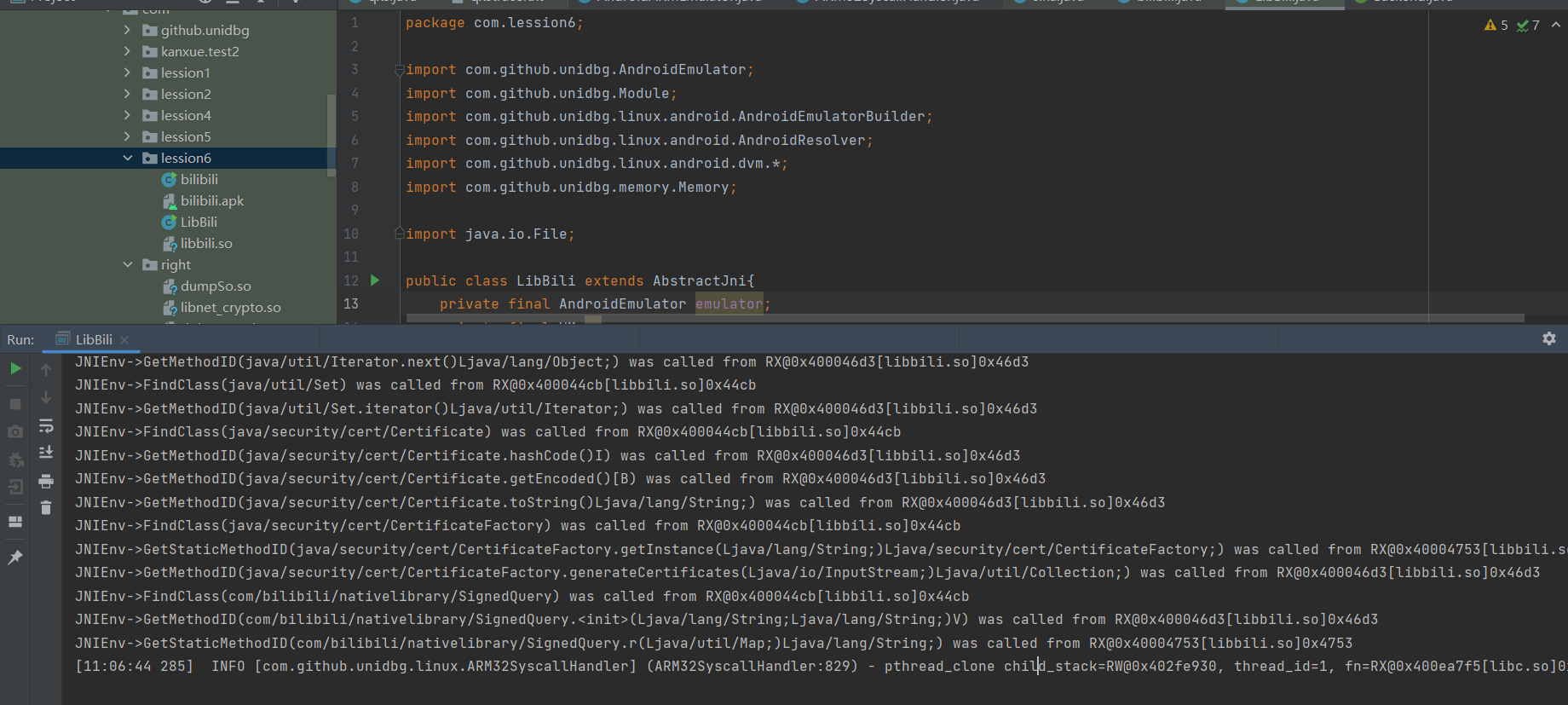This screenshot has width=1568, height=705.
Task: Click the libbili.so file icon
Action: 169,243
